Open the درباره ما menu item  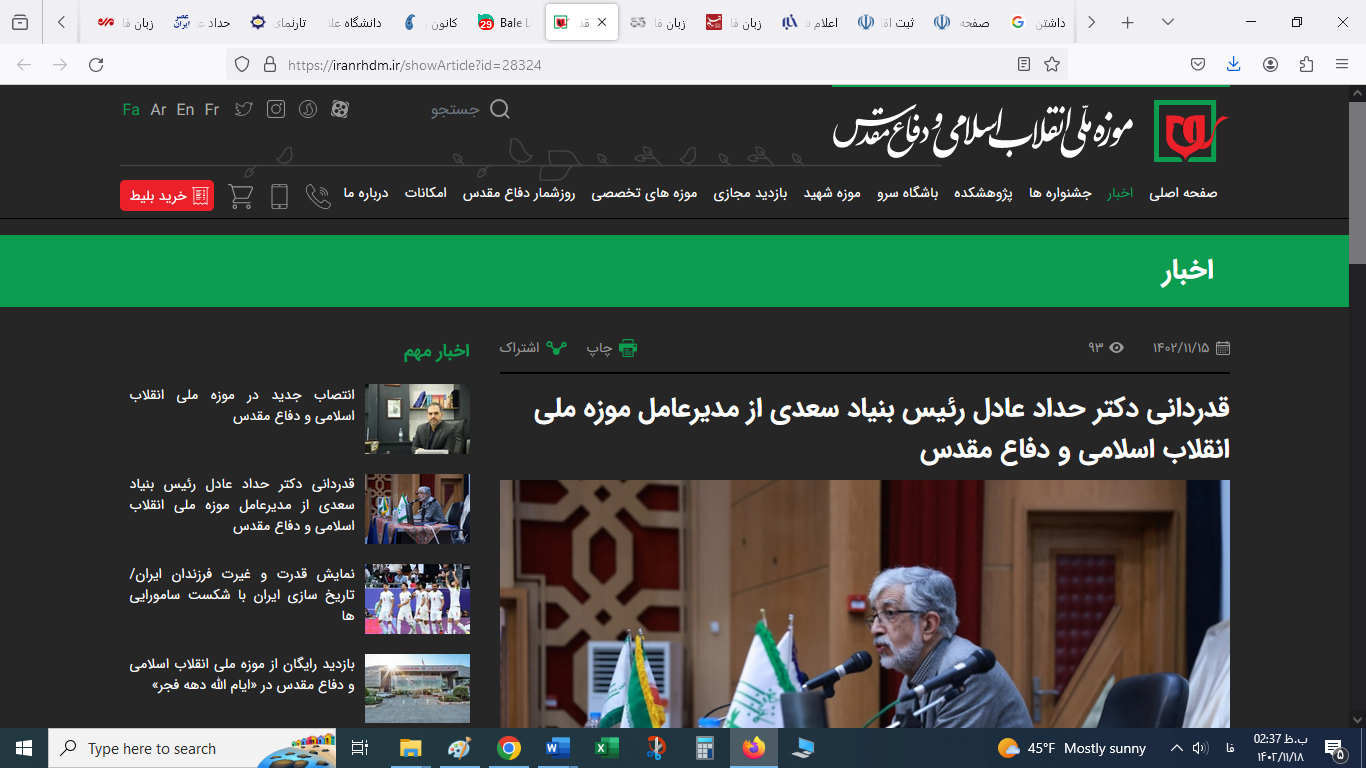(x=366, y=193)
